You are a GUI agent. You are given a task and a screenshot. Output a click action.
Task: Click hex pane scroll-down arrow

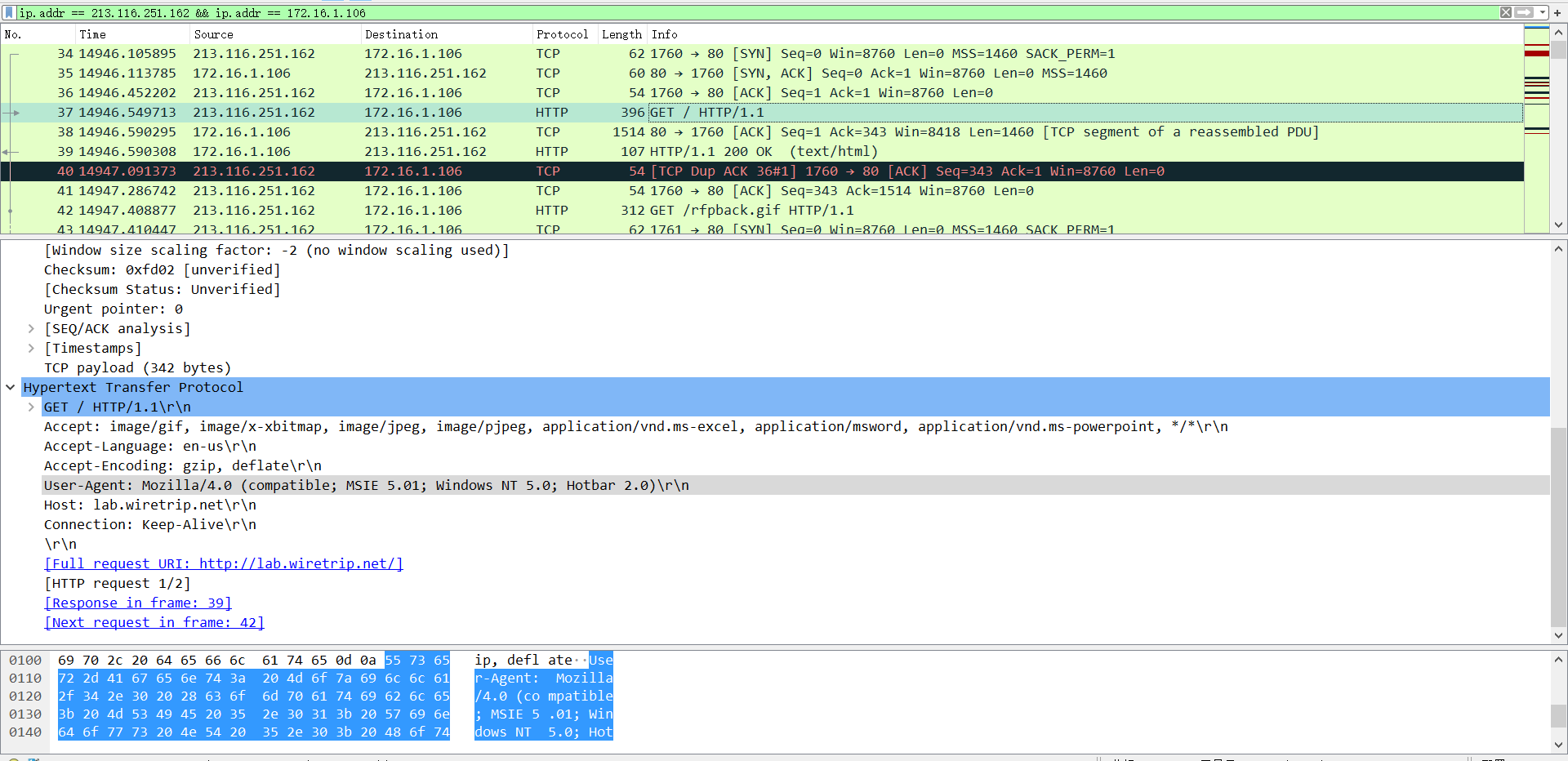point(1558,745)
